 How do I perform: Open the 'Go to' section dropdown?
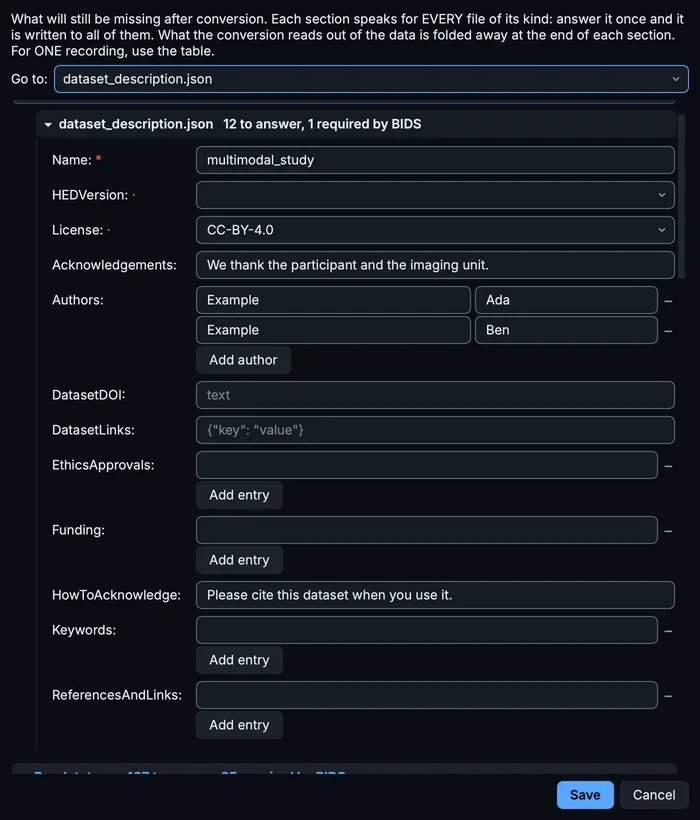pyautogui.click(x=371, y=79)
